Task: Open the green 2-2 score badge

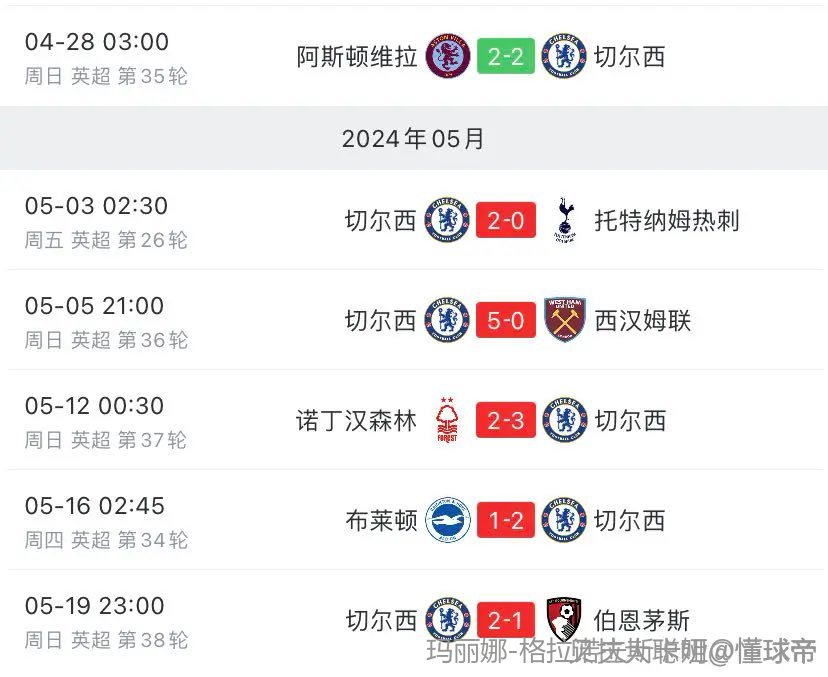Action: tap(506, 56)
